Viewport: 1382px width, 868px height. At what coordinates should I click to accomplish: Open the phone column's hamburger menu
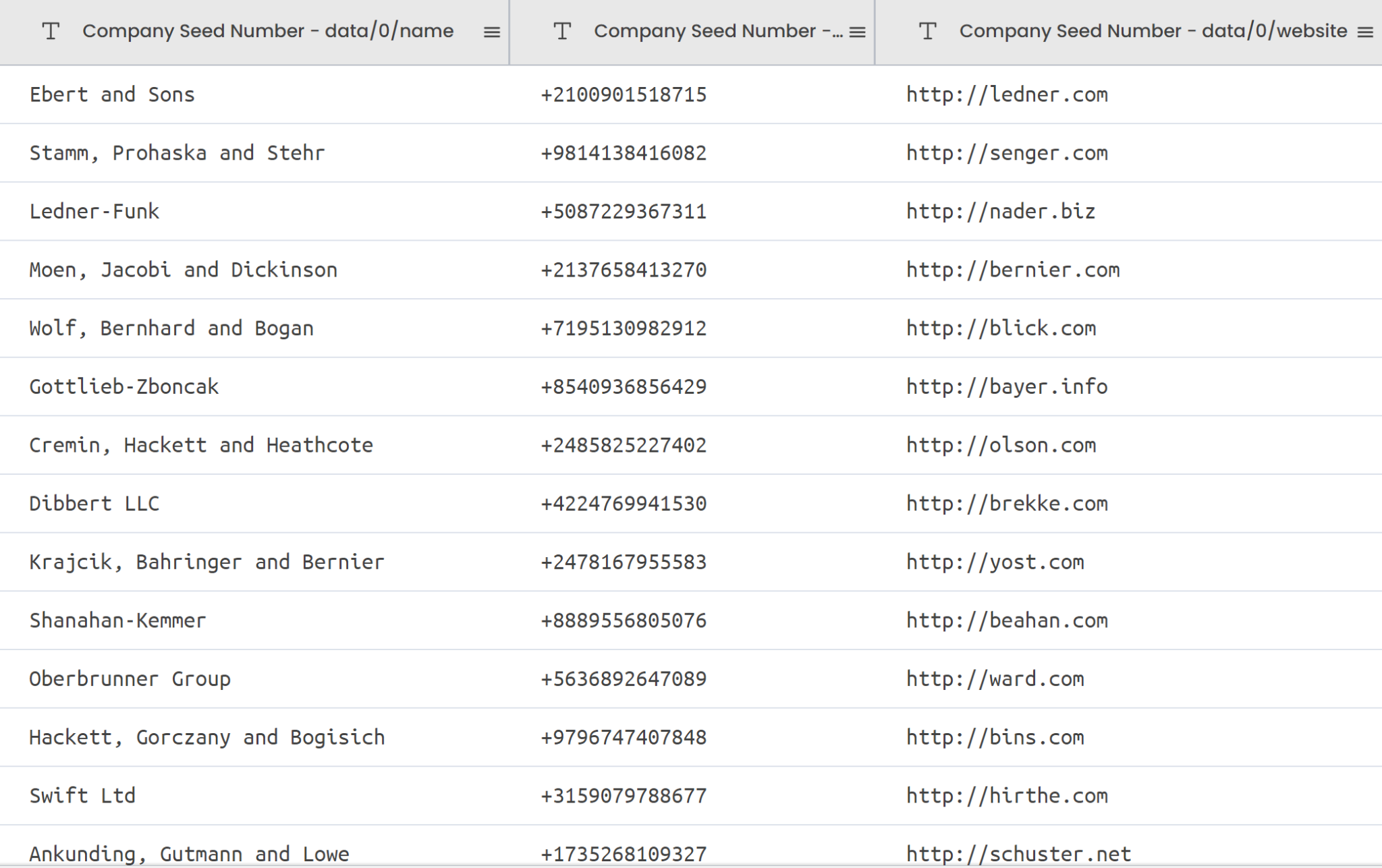[858, 30]
